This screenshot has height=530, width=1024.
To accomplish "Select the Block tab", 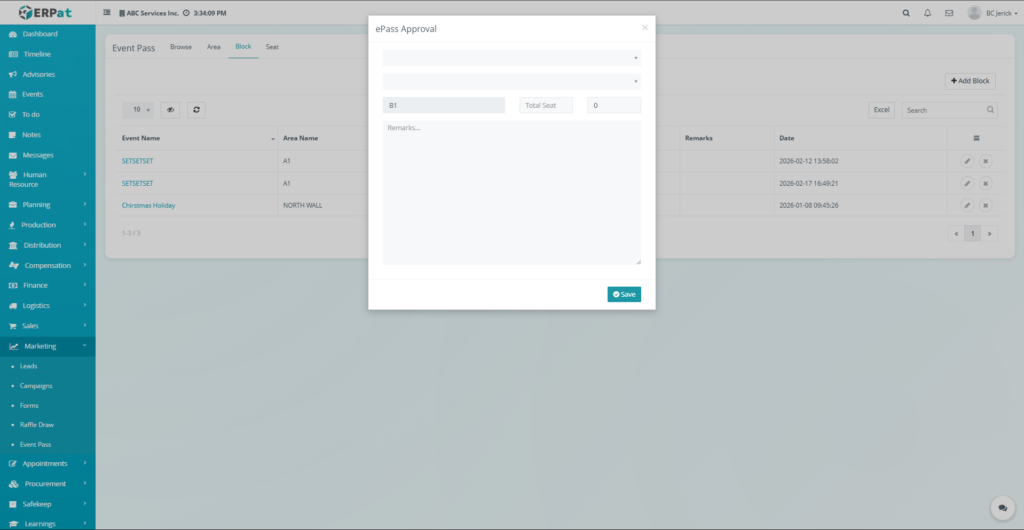I will 243,47.
